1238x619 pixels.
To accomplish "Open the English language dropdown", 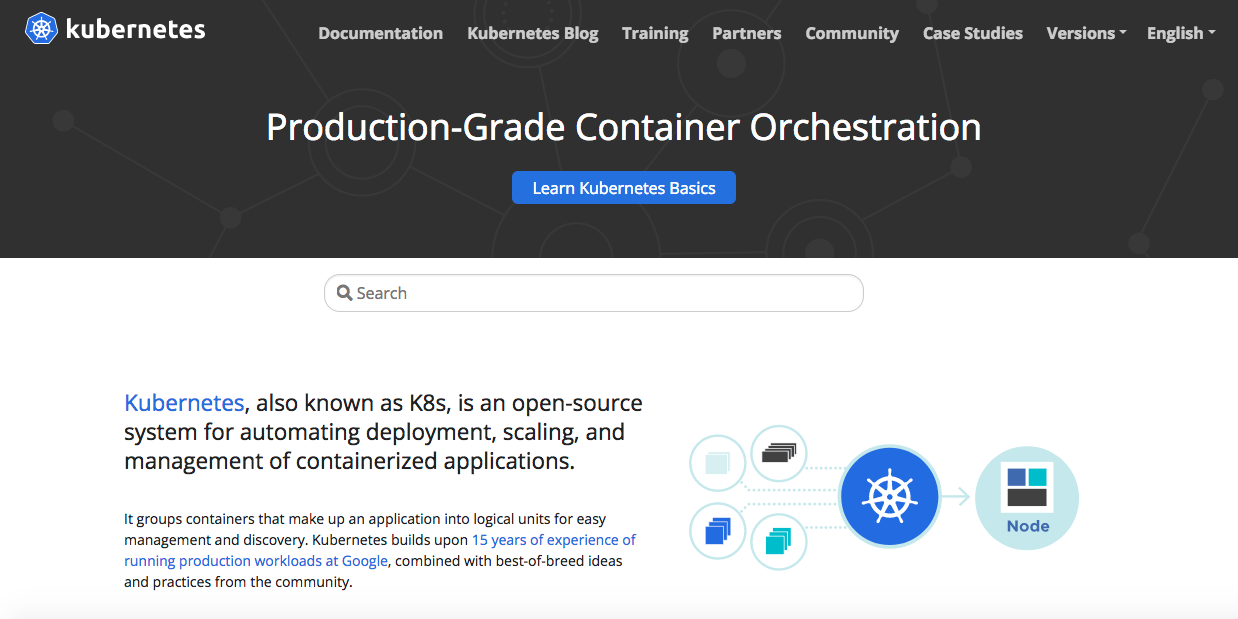I will (1180, 33).
